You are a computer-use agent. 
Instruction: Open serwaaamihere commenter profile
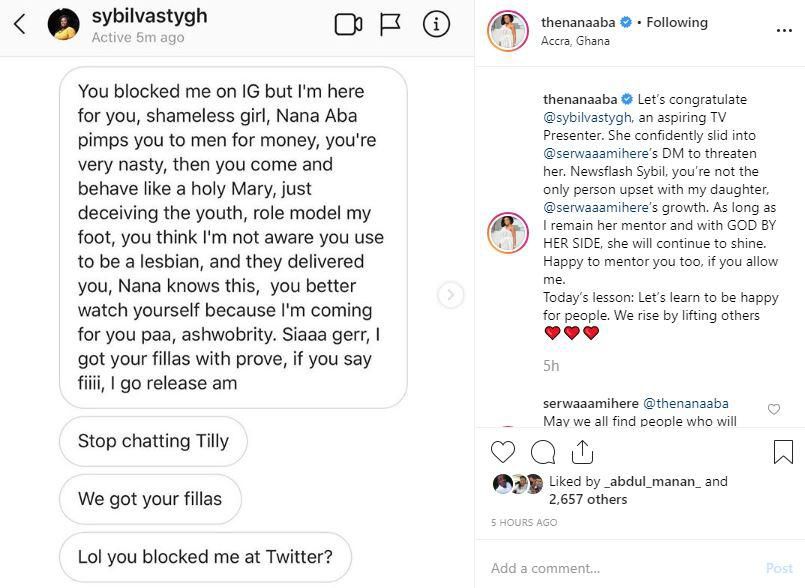[x=590, y=404]
